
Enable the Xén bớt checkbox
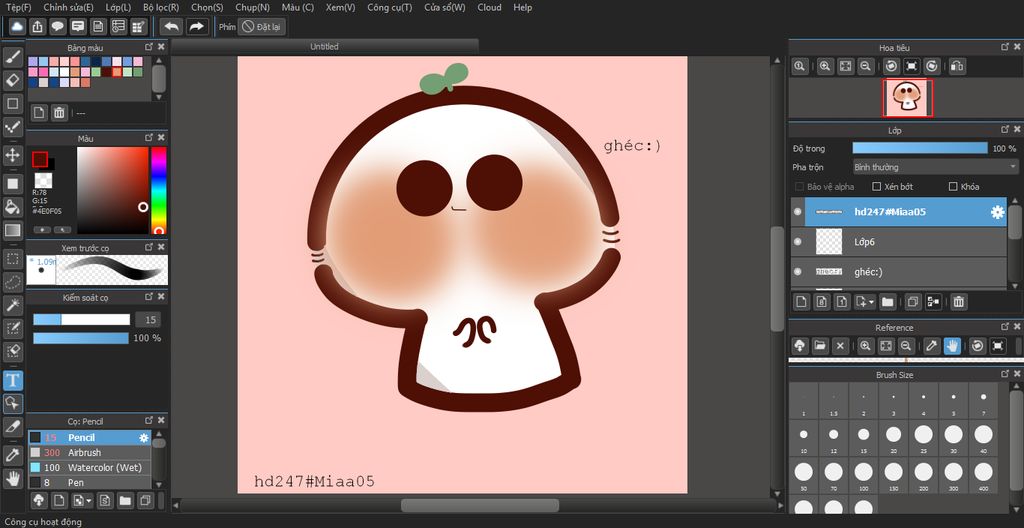tap(876, 187)
